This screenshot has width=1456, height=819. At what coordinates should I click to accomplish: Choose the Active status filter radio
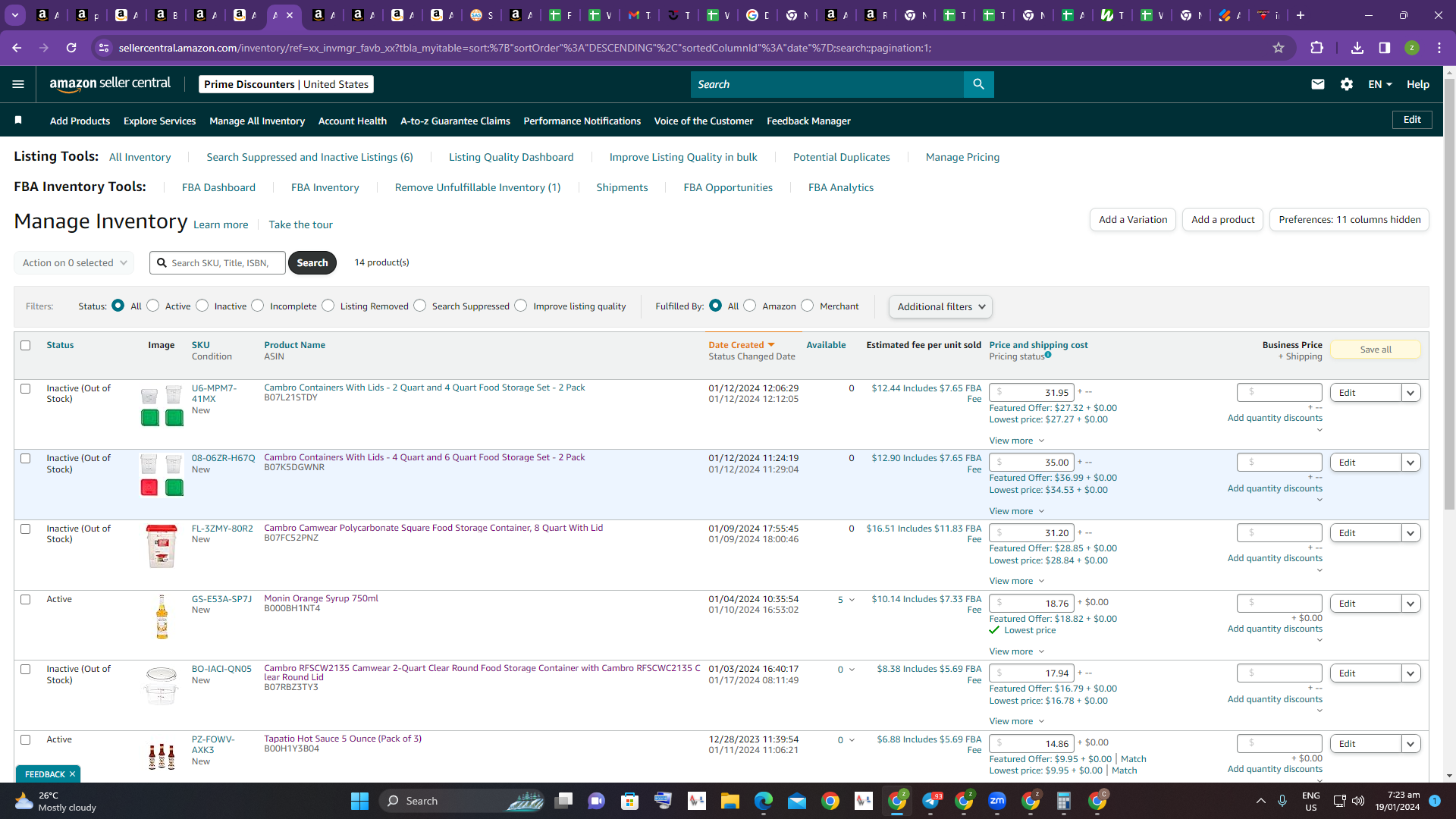pos(153,306)
